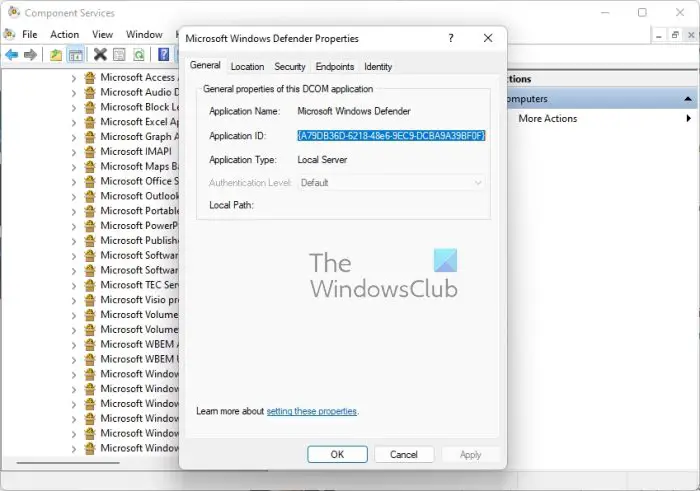
Task: Select the Microsoft Portable tree item
Action: tap(139, 211)
